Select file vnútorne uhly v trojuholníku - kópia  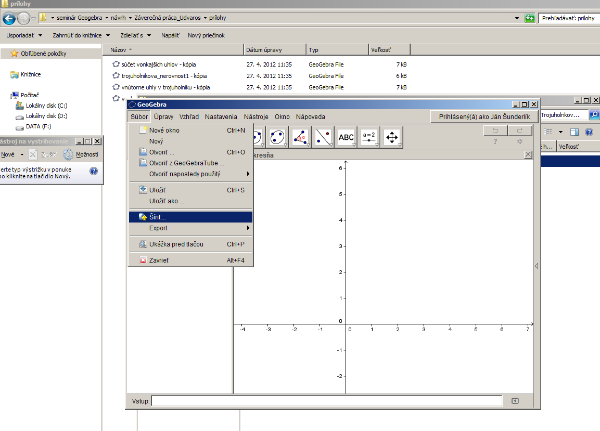coord(161,87)
